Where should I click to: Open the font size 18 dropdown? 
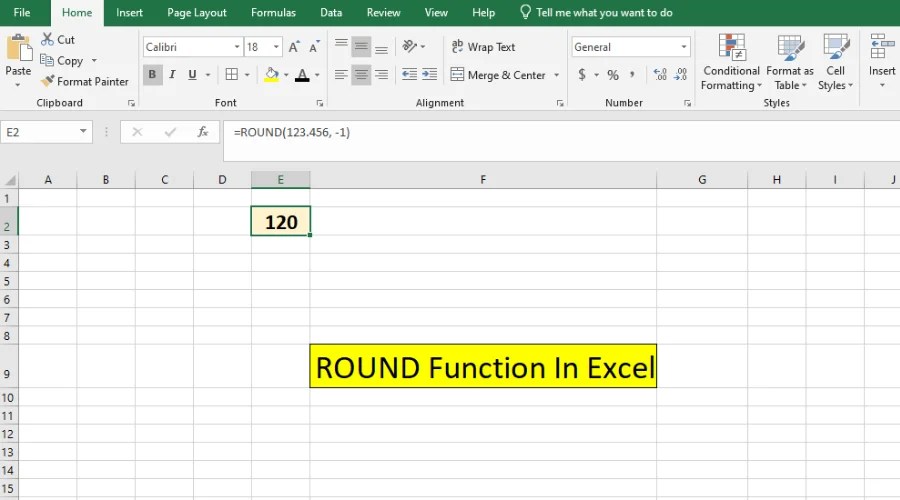click(276, 47)
